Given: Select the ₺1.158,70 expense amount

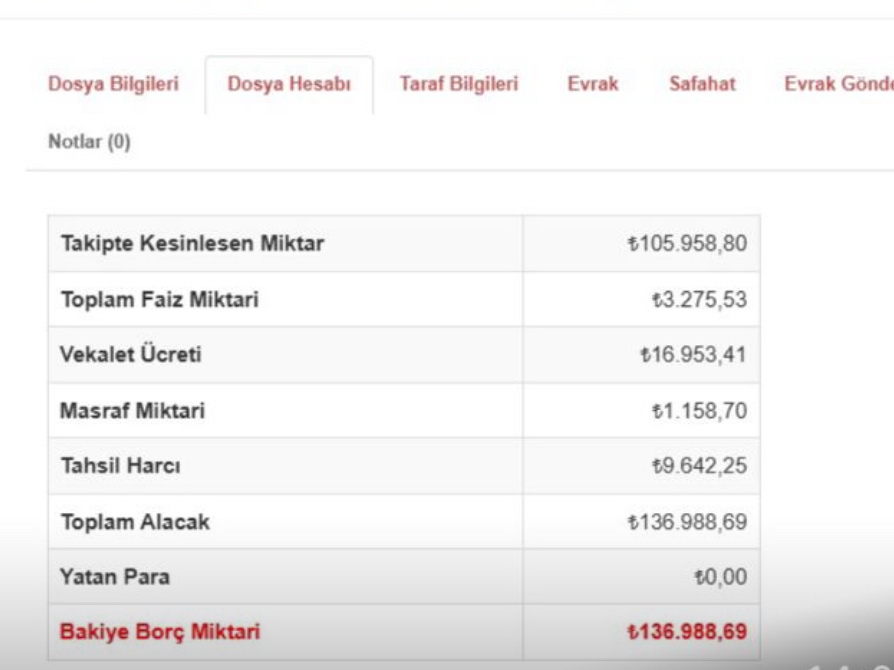Looking at the screenshot, I should click(699, 411).
